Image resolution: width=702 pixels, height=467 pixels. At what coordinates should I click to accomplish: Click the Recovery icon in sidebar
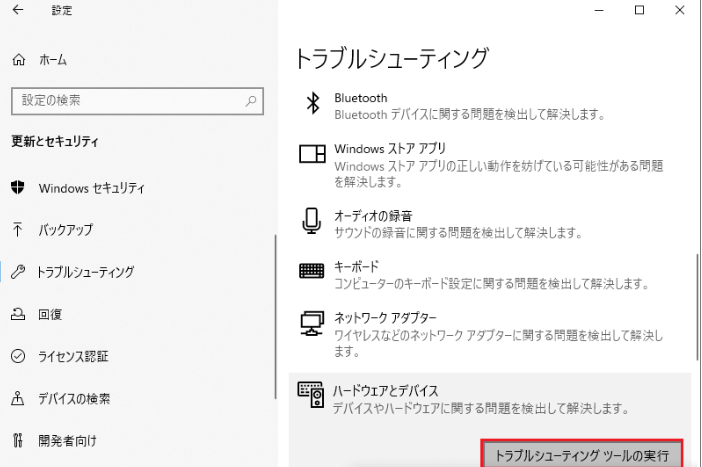pyautogui.click(x=18, y=314)
